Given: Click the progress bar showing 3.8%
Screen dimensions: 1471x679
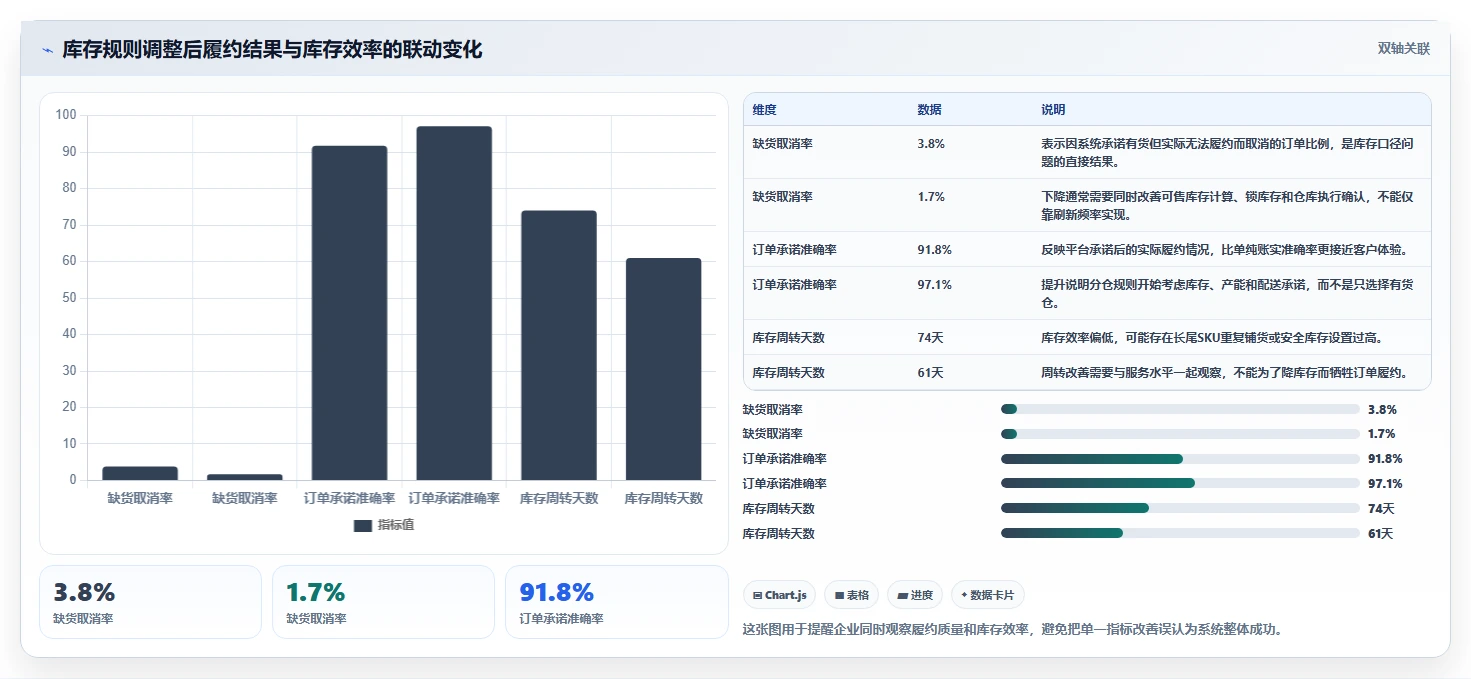Looking at the screenshot, I should click(x=1180, y=409).
